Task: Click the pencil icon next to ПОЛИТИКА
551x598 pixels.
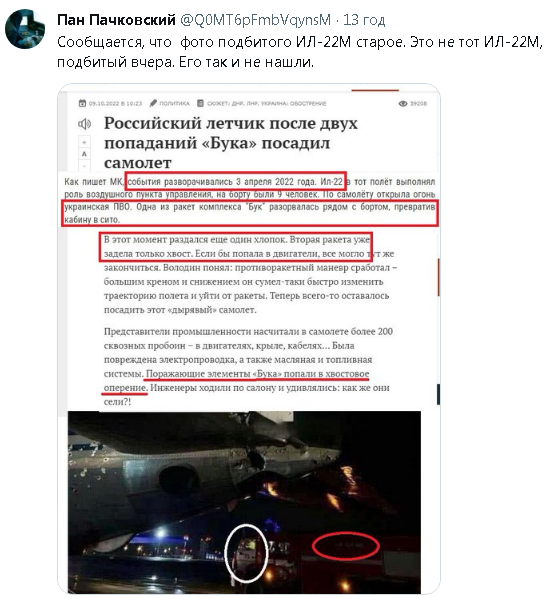Action: tap(153, 103)
